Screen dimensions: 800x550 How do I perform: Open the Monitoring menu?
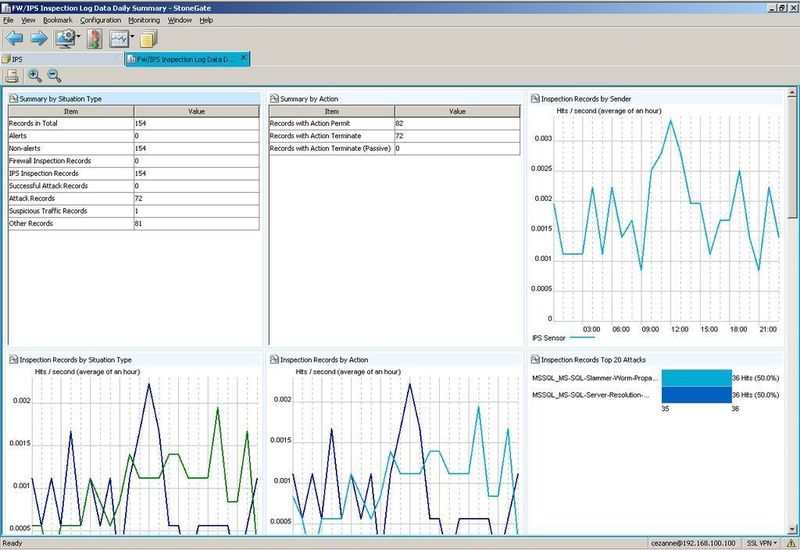click(x=144, y=20)
